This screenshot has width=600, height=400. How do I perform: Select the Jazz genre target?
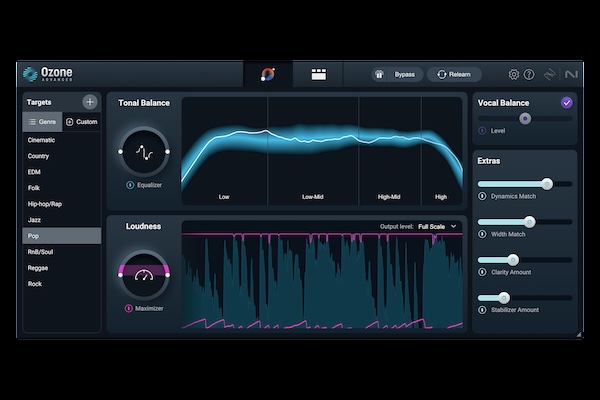(x=62, y=220)
